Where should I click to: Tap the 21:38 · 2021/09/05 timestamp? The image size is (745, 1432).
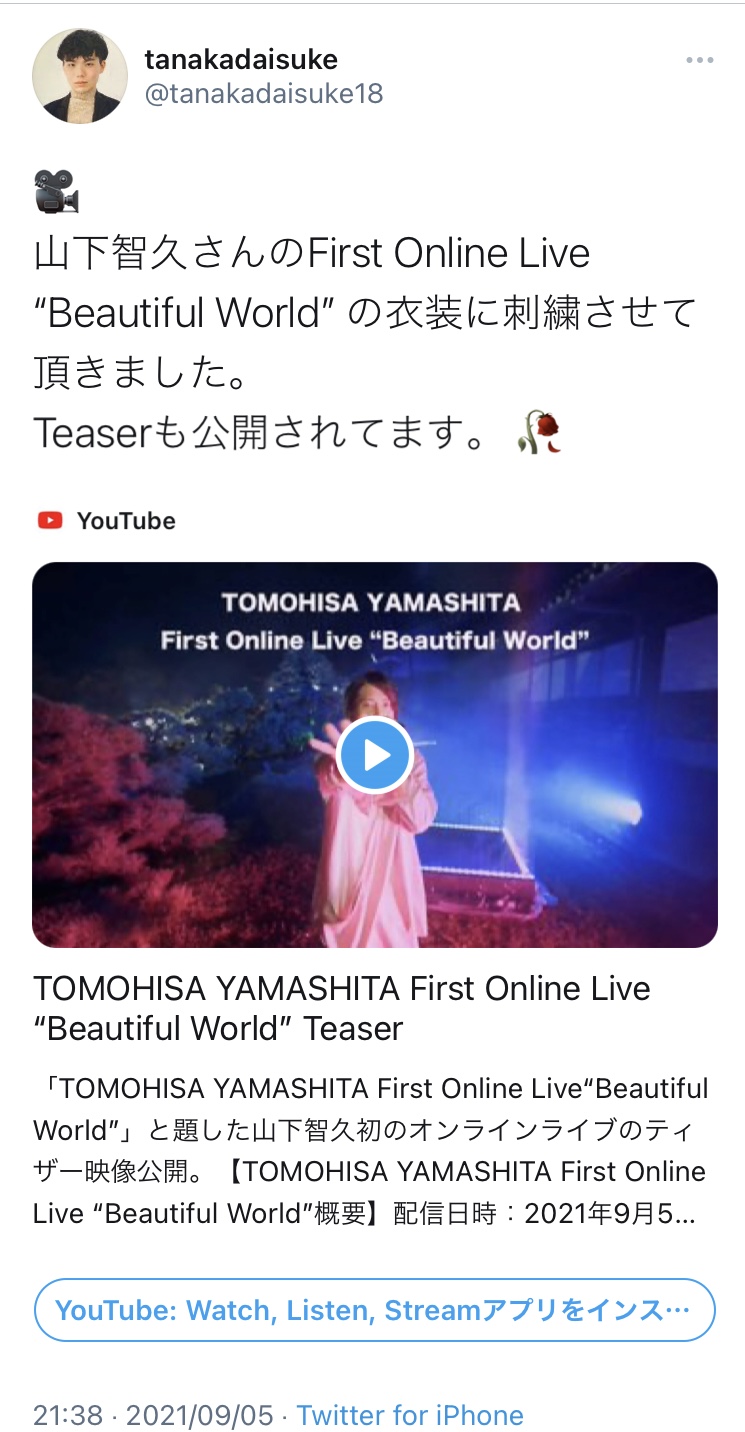pyautogui.click(x=153, y=1415)
